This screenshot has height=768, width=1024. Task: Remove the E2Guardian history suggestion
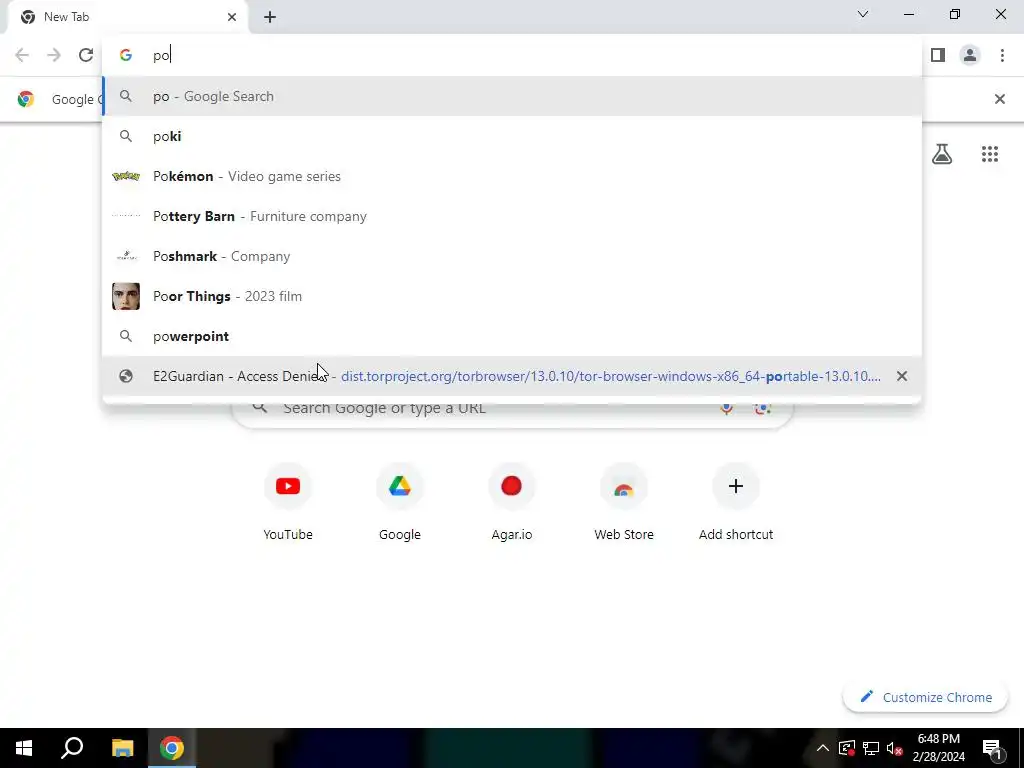tap(902, 376)
